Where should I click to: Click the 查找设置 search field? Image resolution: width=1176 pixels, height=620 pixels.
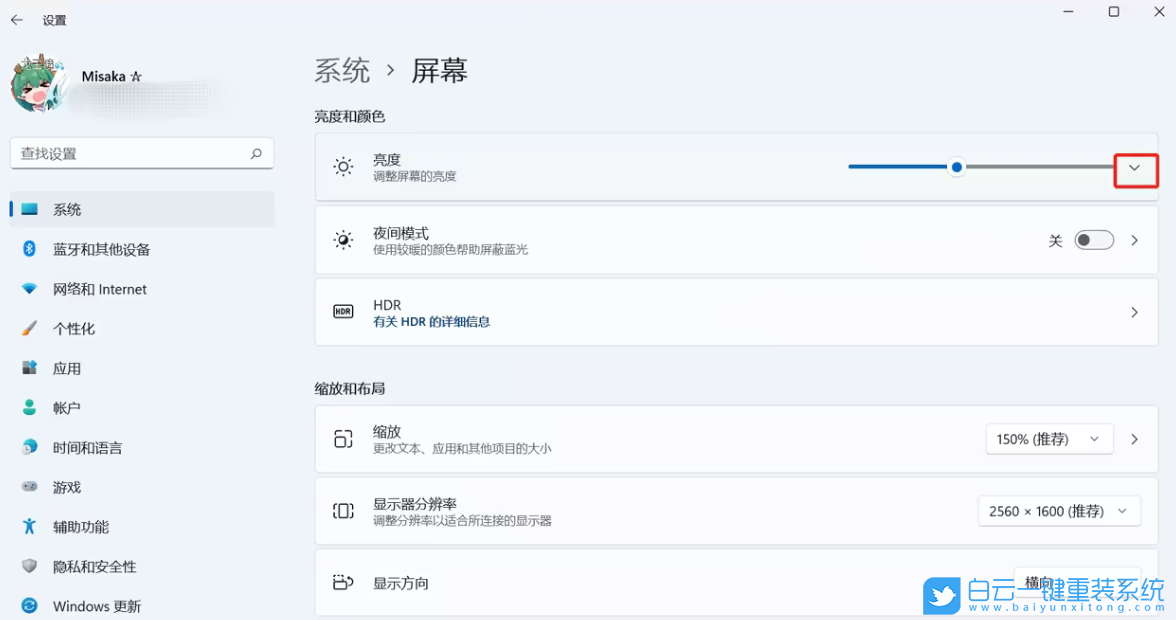pyautogui.click(x=141, y=153)
